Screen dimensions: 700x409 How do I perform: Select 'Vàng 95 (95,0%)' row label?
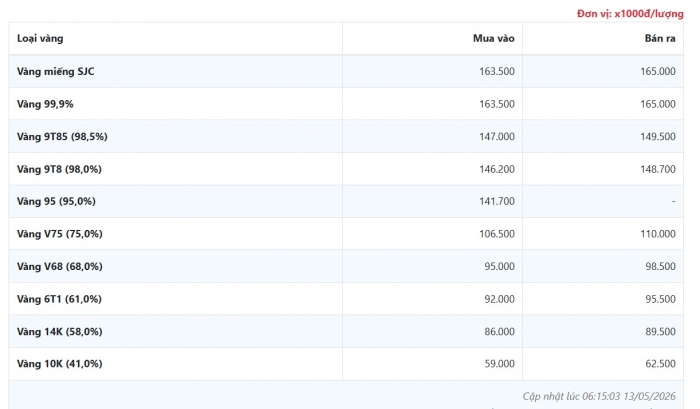(56, 201)
